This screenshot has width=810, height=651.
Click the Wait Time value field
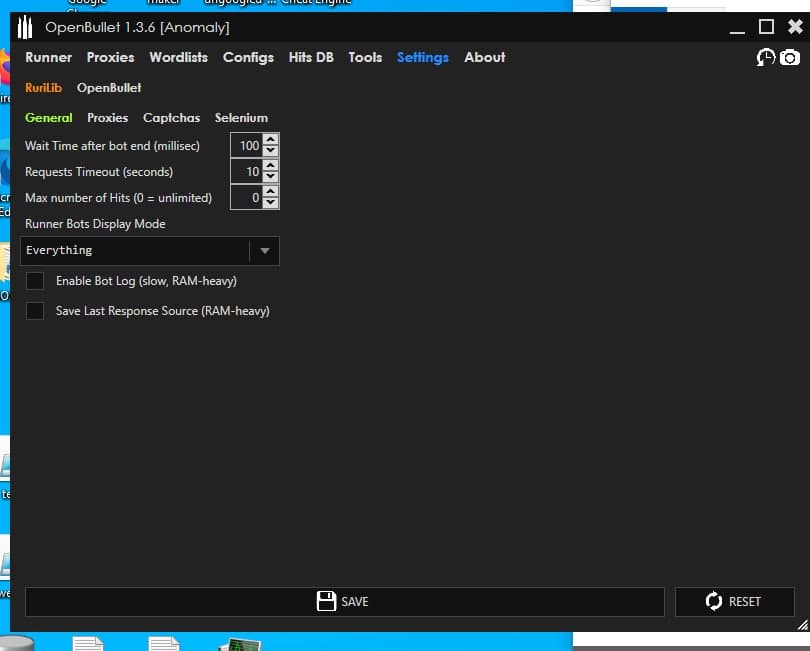pos(246,146)
